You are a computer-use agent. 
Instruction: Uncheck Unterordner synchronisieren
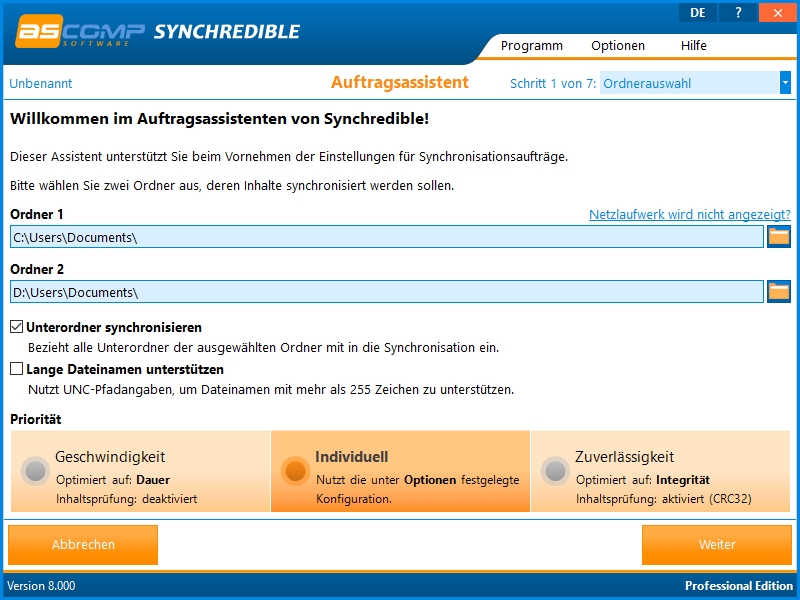tap(17, 327)
